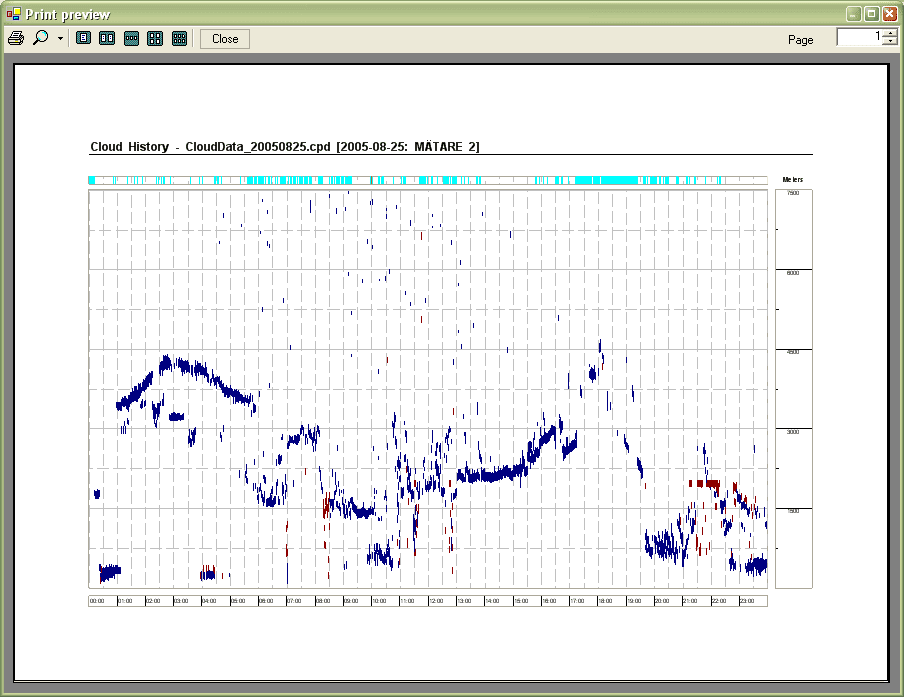Image resolution: width=904 pixels, height=697 pixels.
Task: Click the '7500' altitude label
Action: [x=793, y=193]
